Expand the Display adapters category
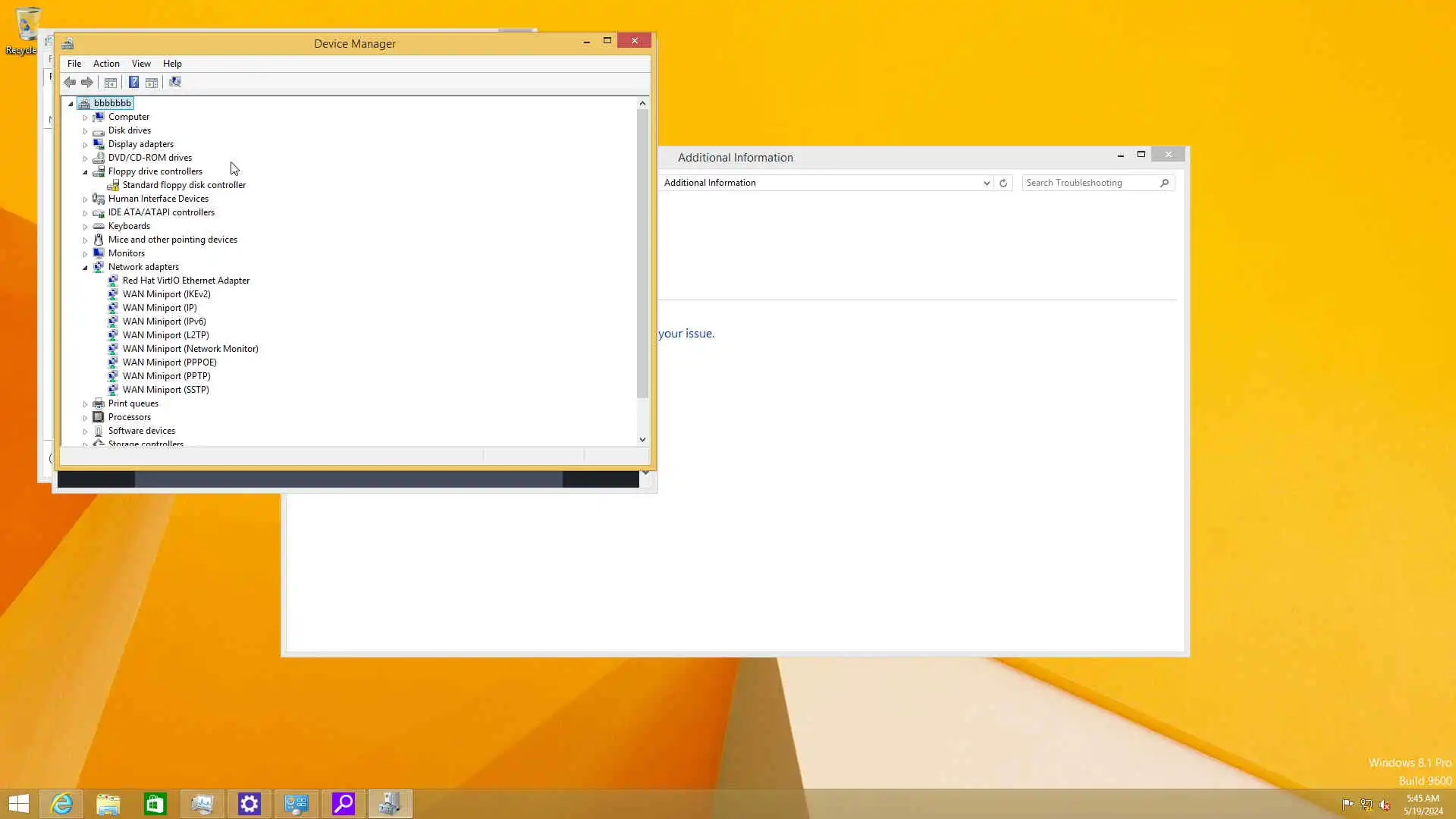The height and width of the screenshot is (819, 1456). pos(85,144)
